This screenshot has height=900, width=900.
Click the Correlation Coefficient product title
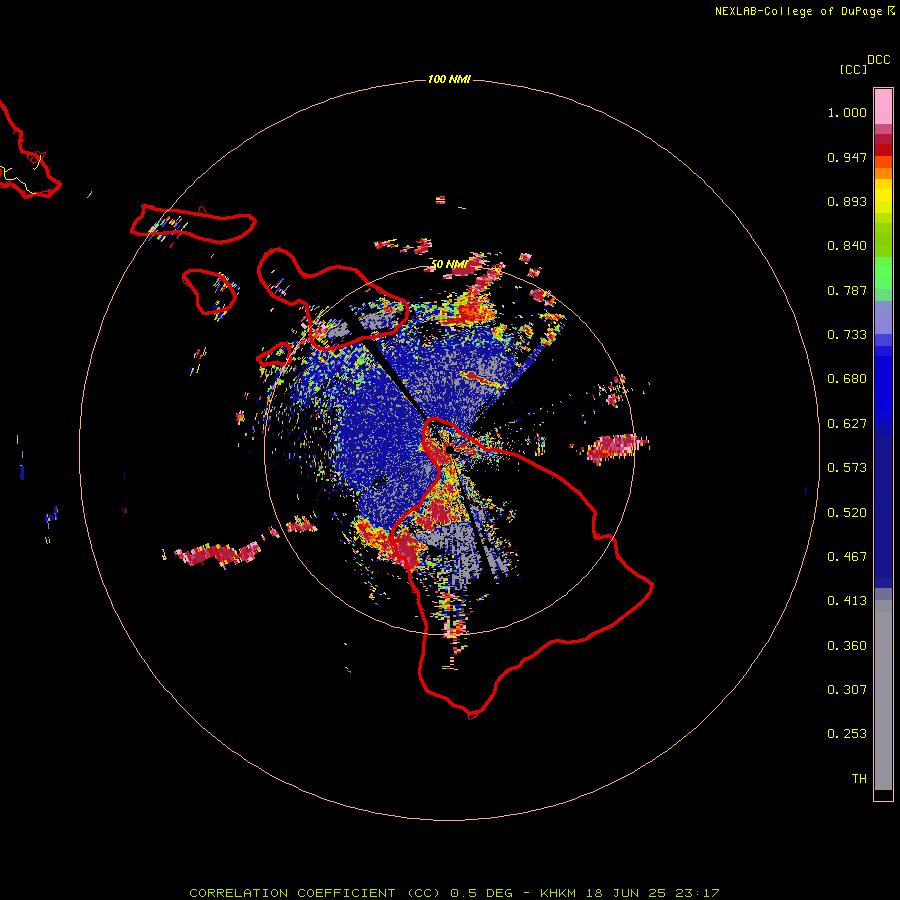click(x=315, y=893)
